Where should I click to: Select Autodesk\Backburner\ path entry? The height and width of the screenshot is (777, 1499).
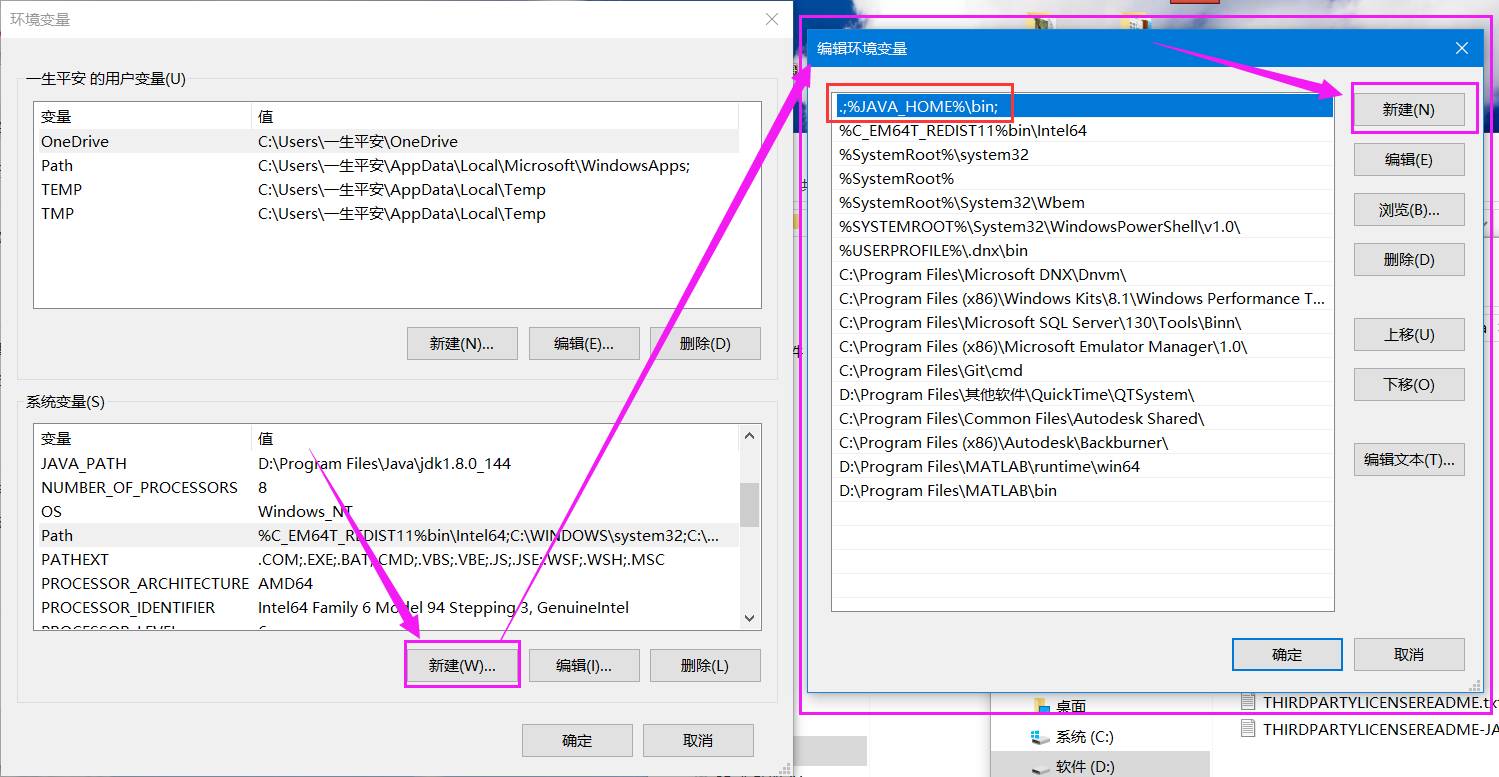pyautogui.click(x=1083, y=442)
